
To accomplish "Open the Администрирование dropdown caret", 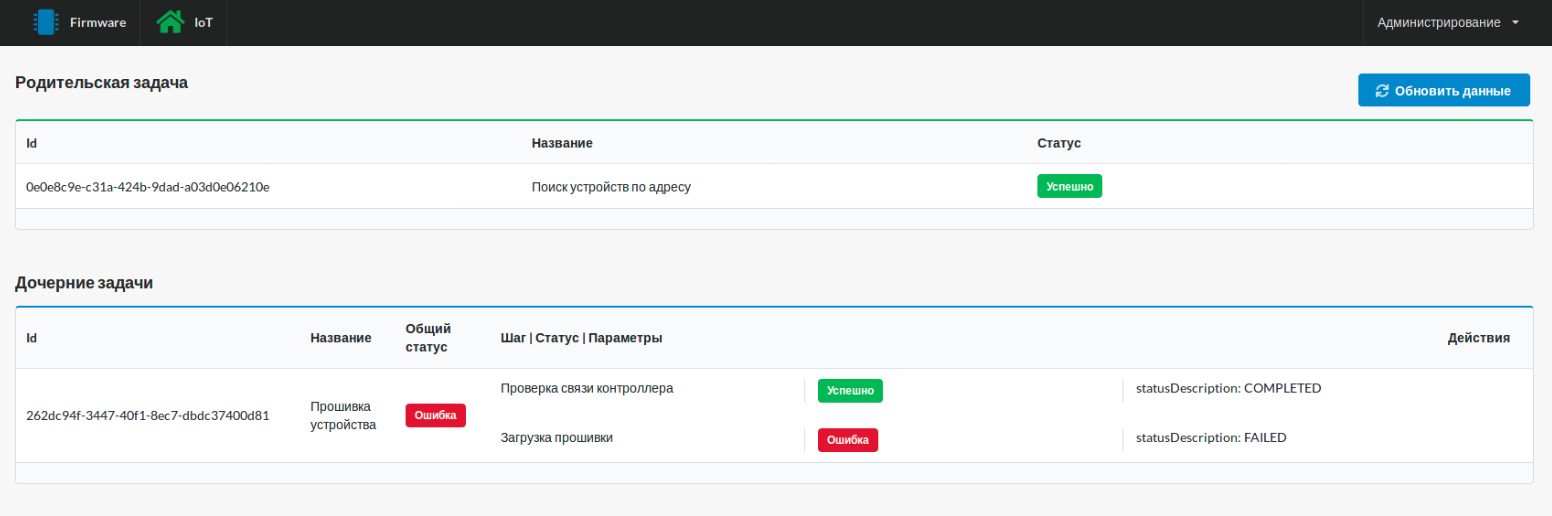I will pos(1516,23).
